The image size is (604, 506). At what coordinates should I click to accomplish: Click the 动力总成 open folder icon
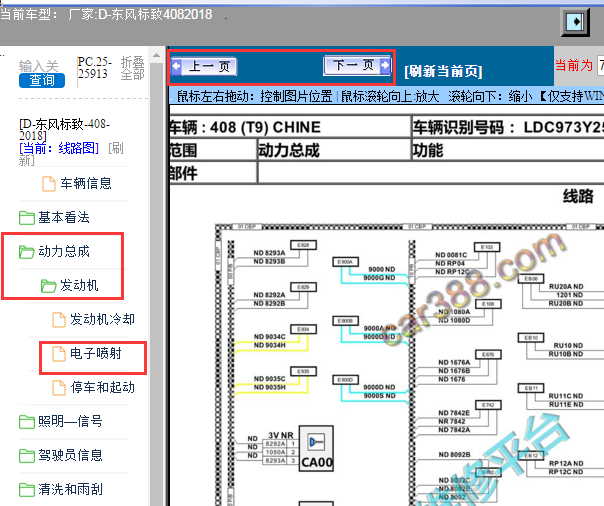click(27, 252)
